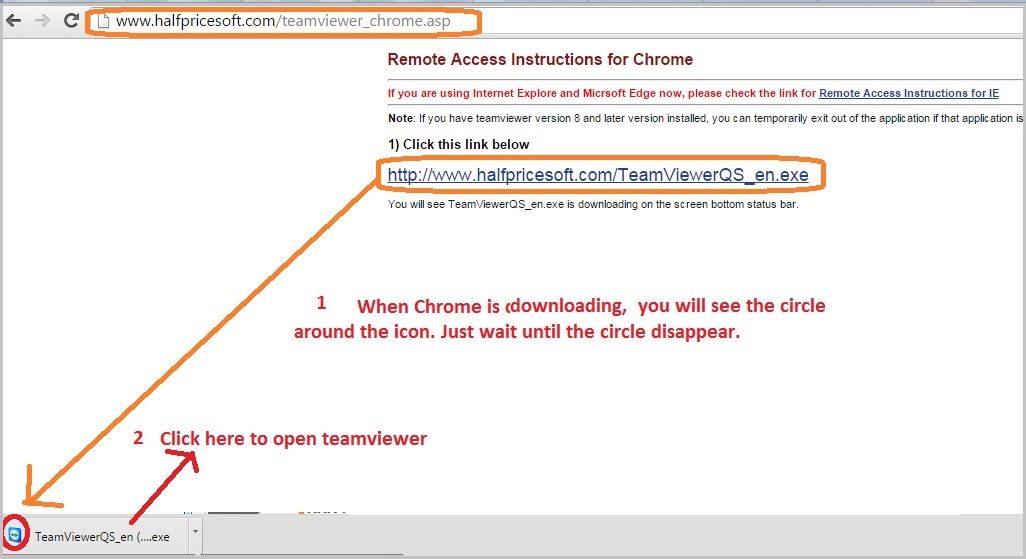
Task: Click the text "1) Click this link below"
Action: [458, 144]
